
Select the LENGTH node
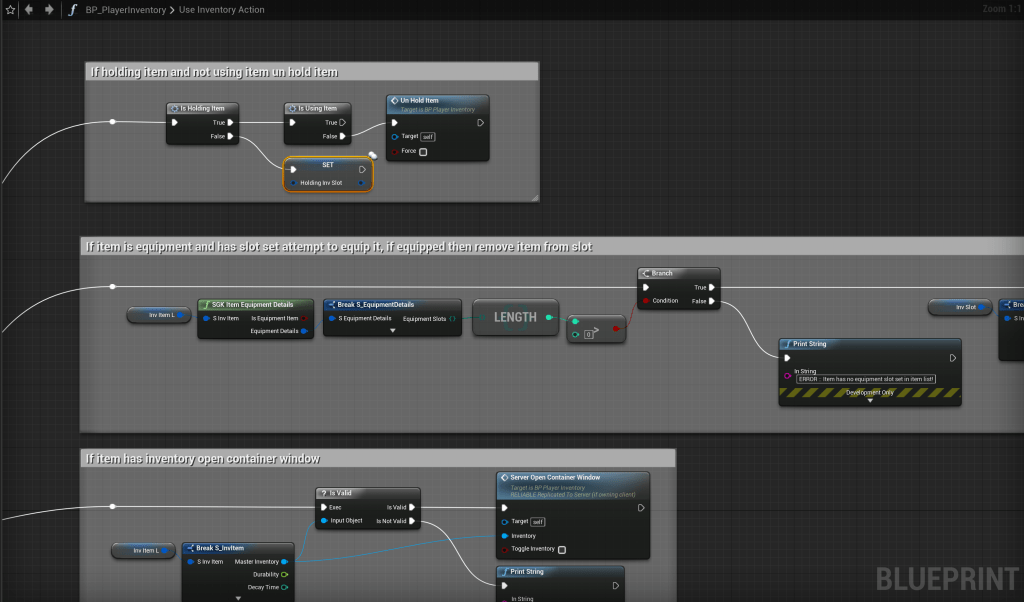coord(515,317)
